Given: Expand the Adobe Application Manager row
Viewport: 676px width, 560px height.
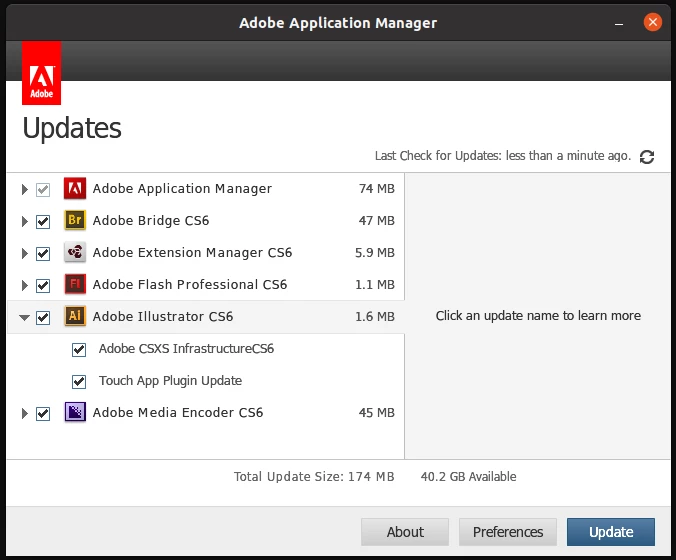Looking at the screenshot, I should [25, 189].
